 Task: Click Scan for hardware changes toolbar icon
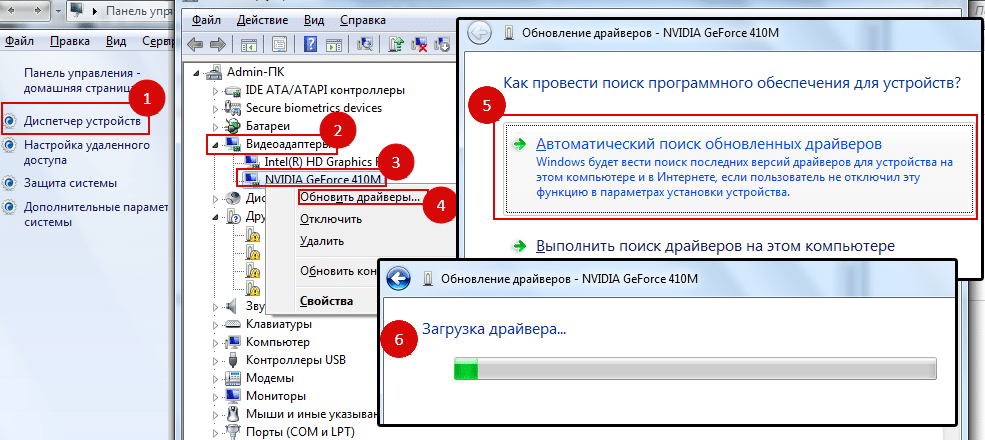[x=366, y=44]
